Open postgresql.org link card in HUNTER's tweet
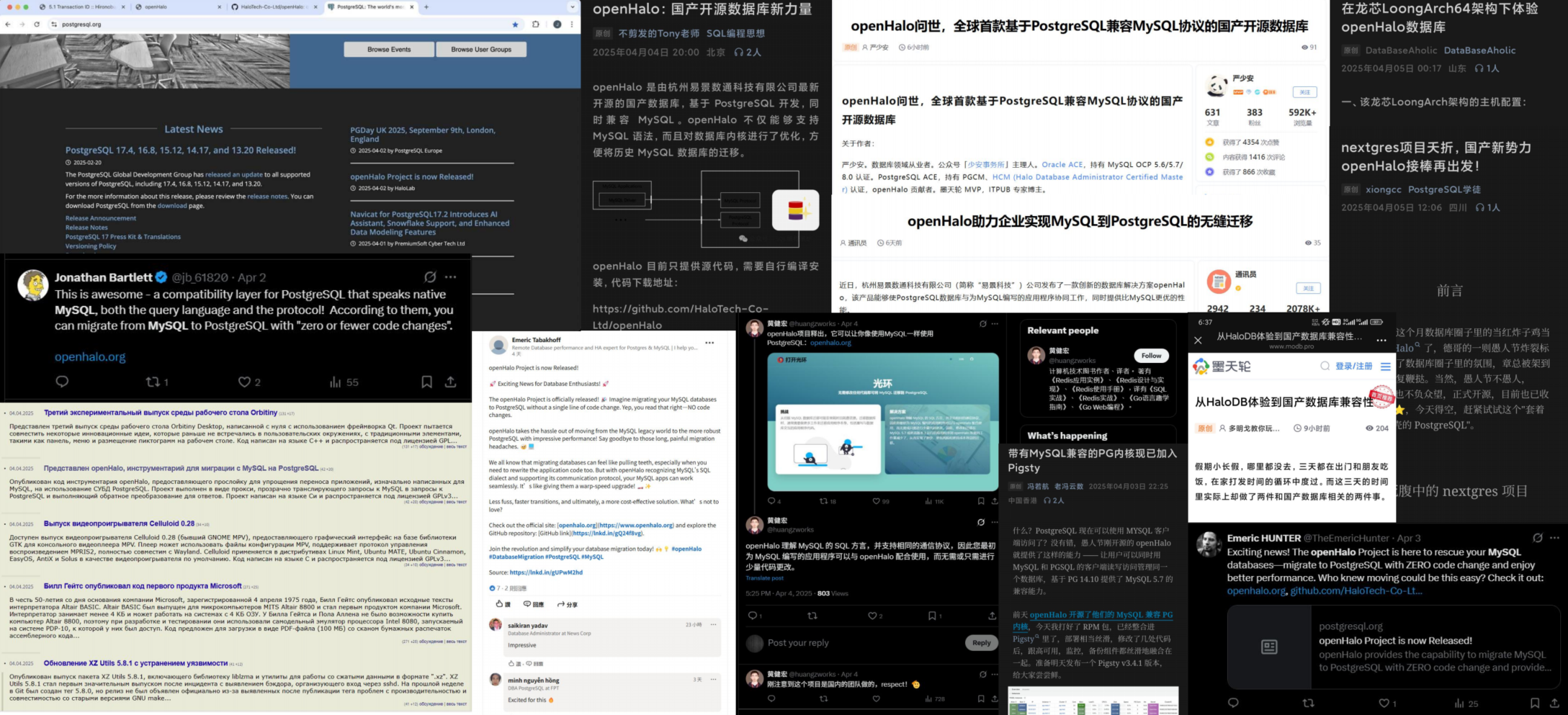 (x=1393, y=647)
